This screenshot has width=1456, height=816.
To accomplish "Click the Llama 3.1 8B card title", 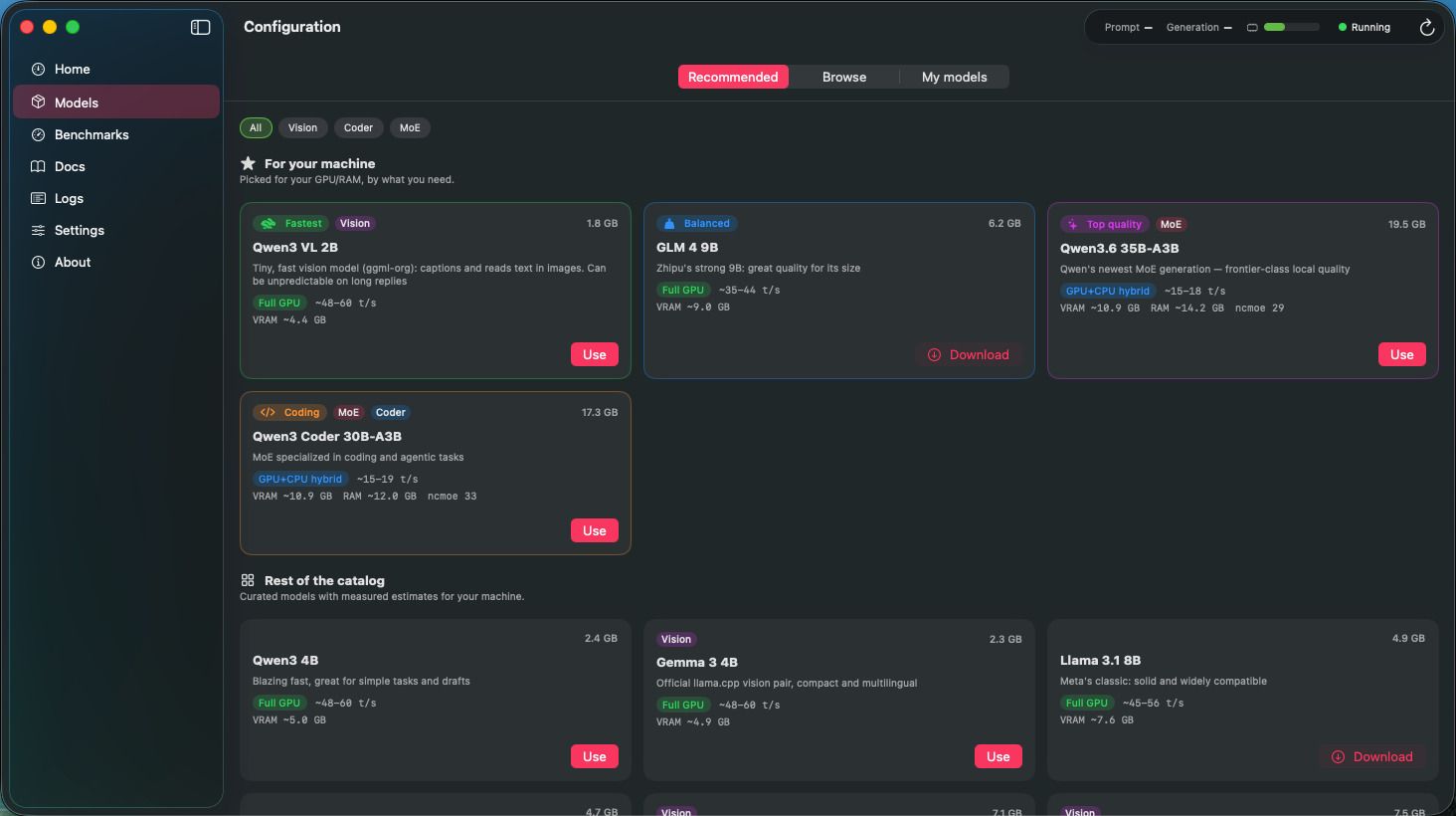I will (x=1100, y=661).
